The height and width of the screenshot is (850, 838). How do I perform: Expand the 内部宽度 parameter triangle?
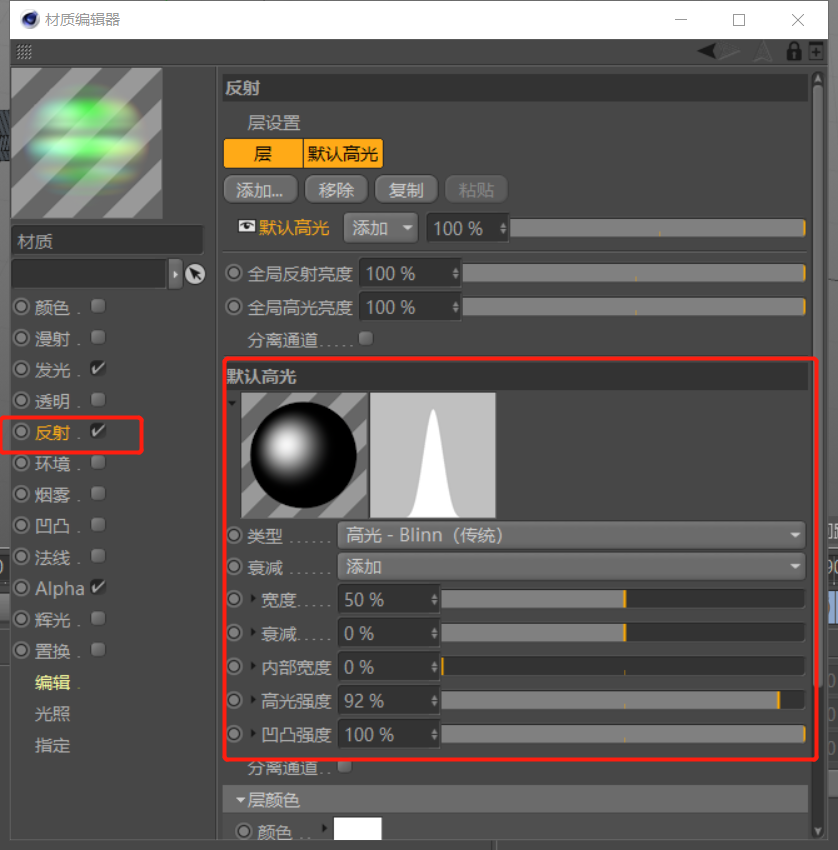(253, 666)
